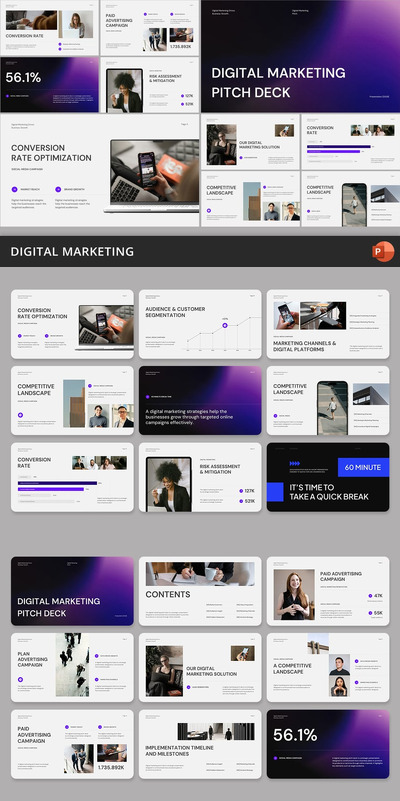Click the 'It's time to take a quick break' text
400x801 pixels.
tap(329, 492)
